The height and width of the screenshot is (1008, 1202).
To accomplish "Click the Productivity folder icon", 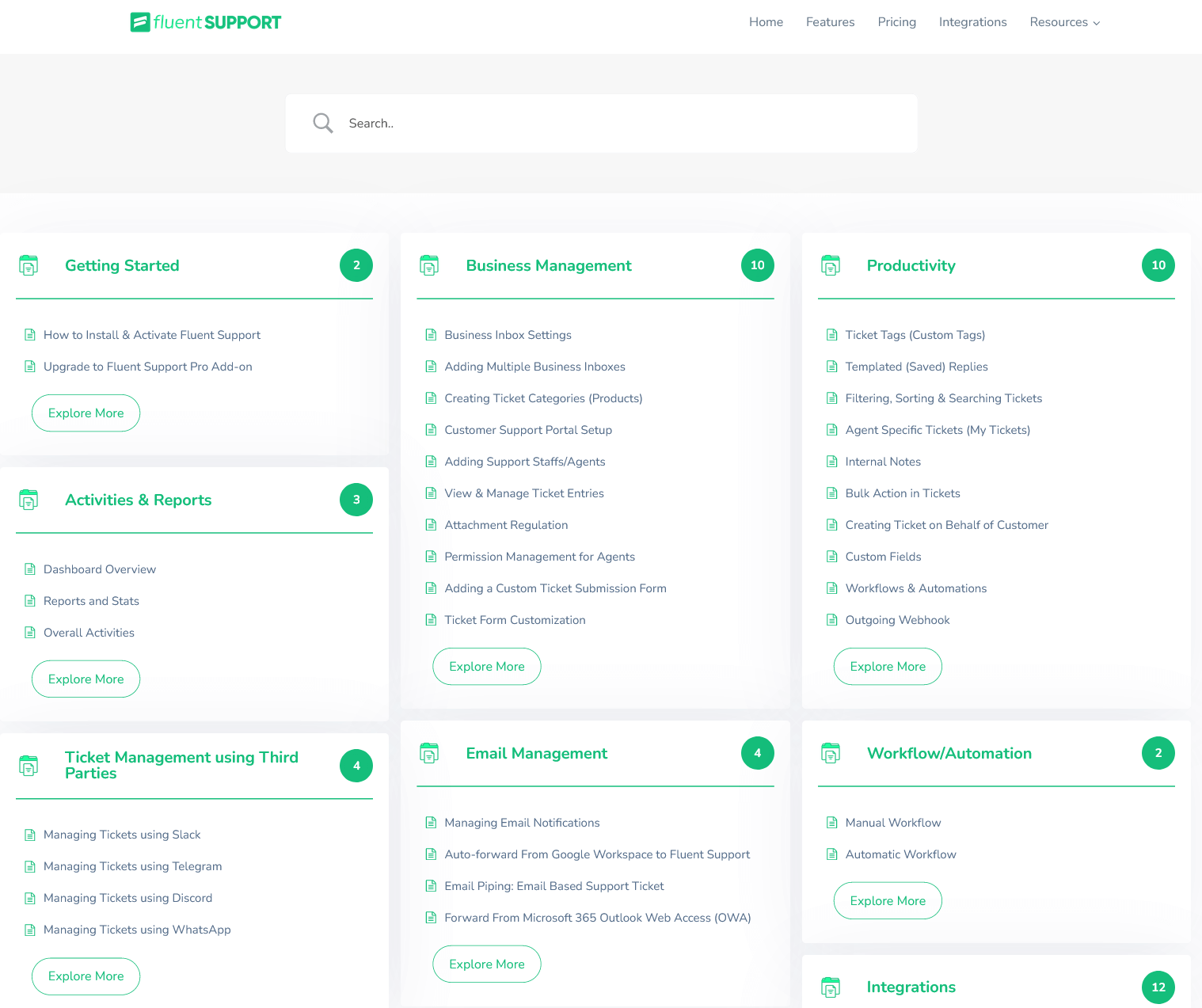I will click(x=831, y=265).
